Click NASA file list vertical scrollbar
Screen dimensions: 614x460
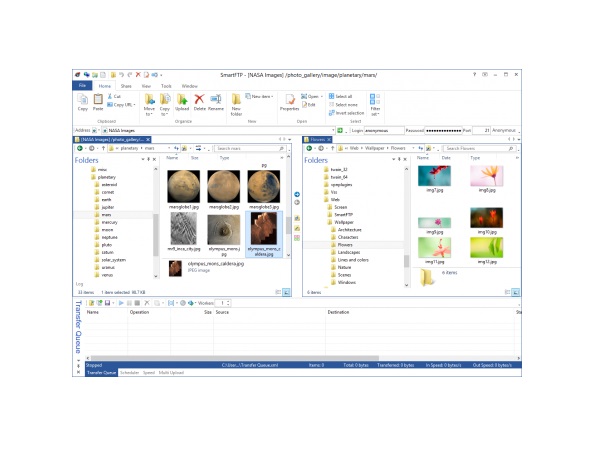[289, 225]
